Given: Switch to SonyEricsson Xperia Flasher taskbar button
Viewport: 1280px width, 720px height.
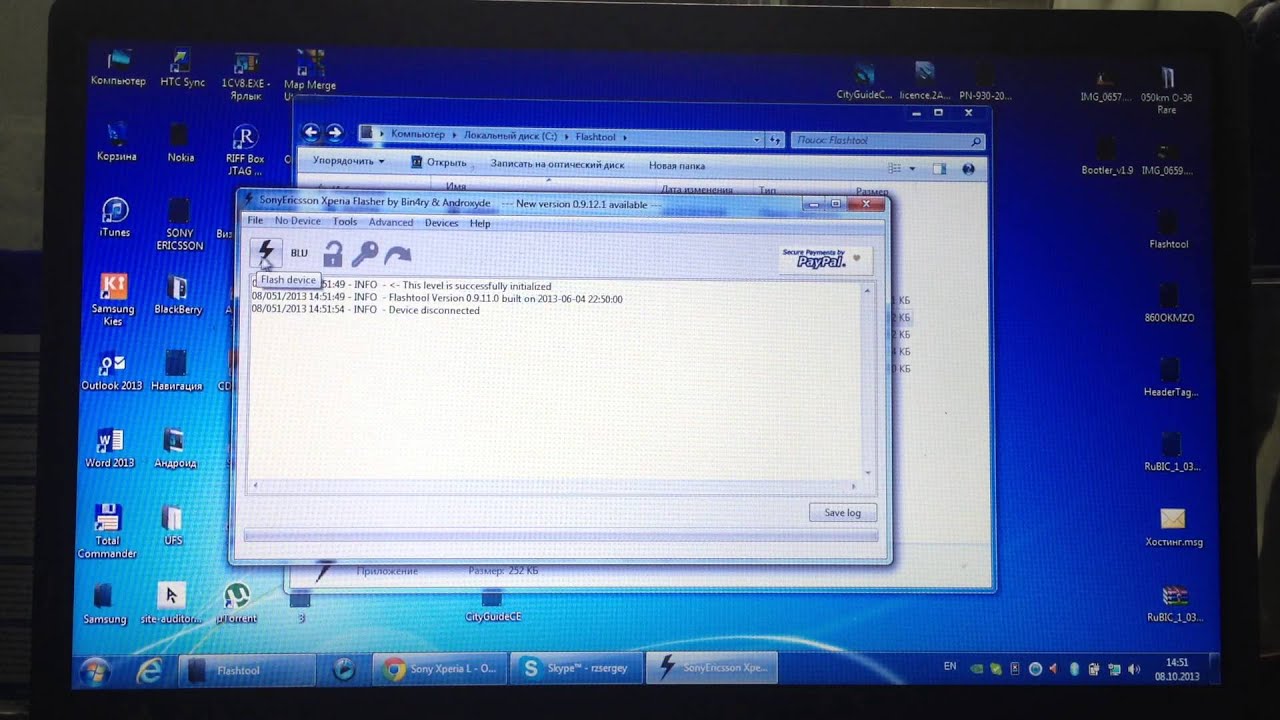Looking at the screenshot, I should click(x=712, y=667).
